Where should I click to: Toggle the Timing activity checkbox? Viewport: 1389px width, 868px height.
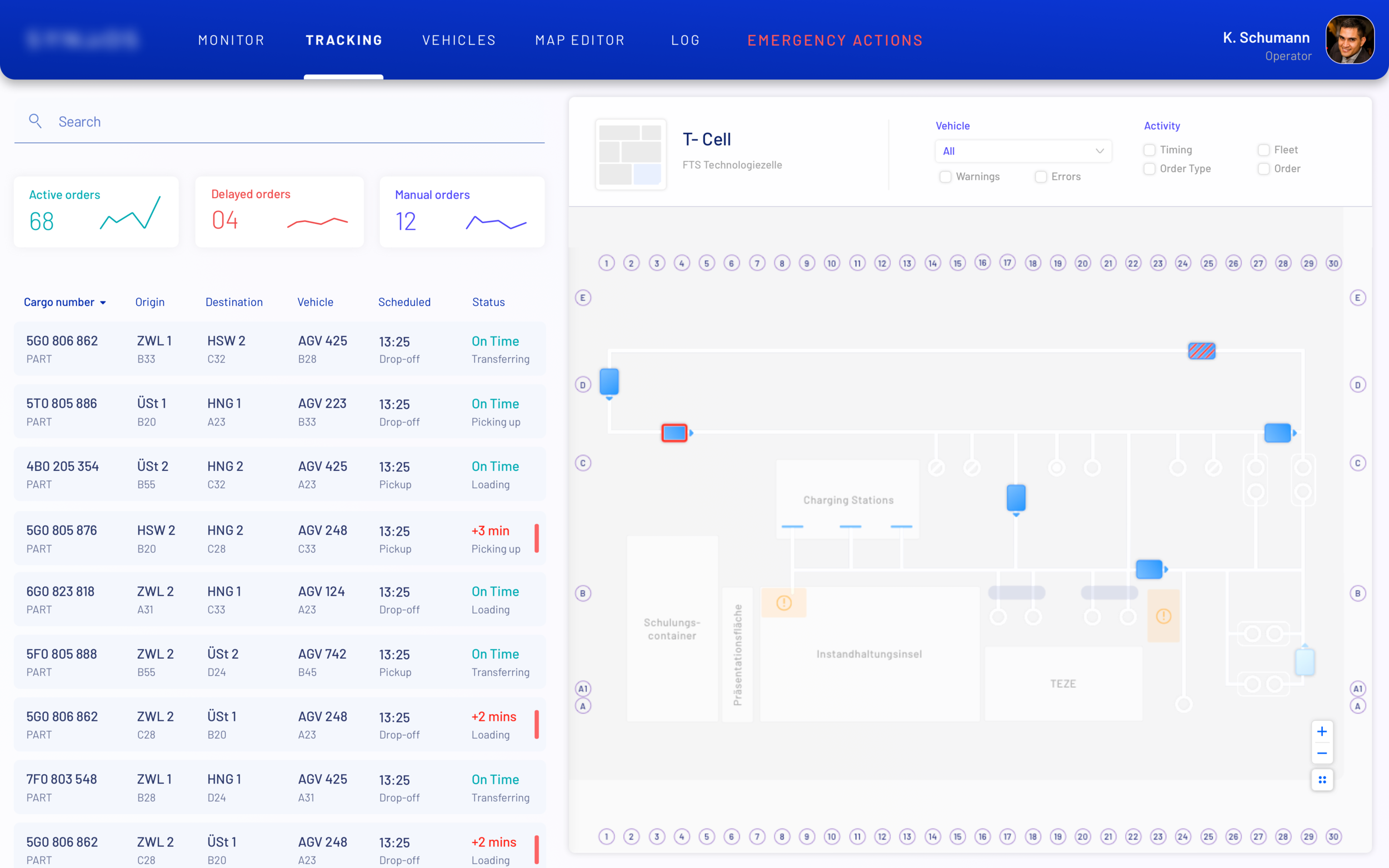click(1149, 150)
